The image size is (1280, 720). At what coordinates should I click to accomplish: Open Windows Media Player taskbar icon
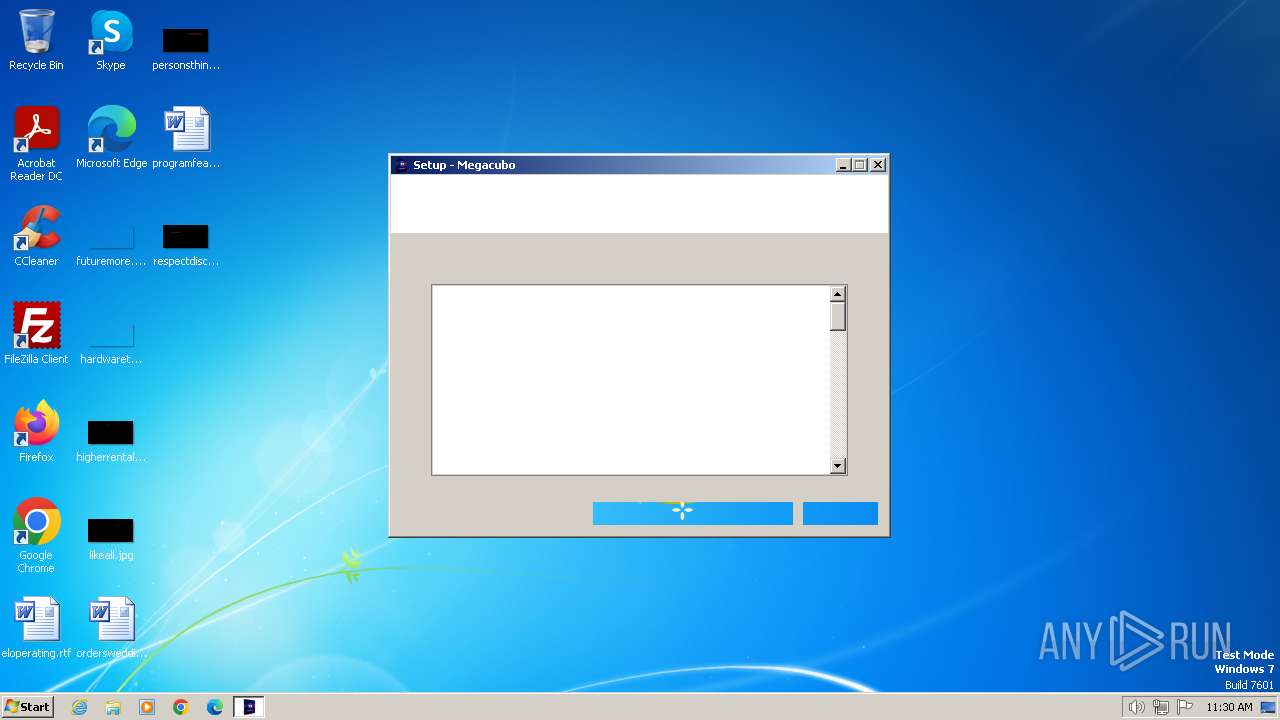[x=147, y=707]
